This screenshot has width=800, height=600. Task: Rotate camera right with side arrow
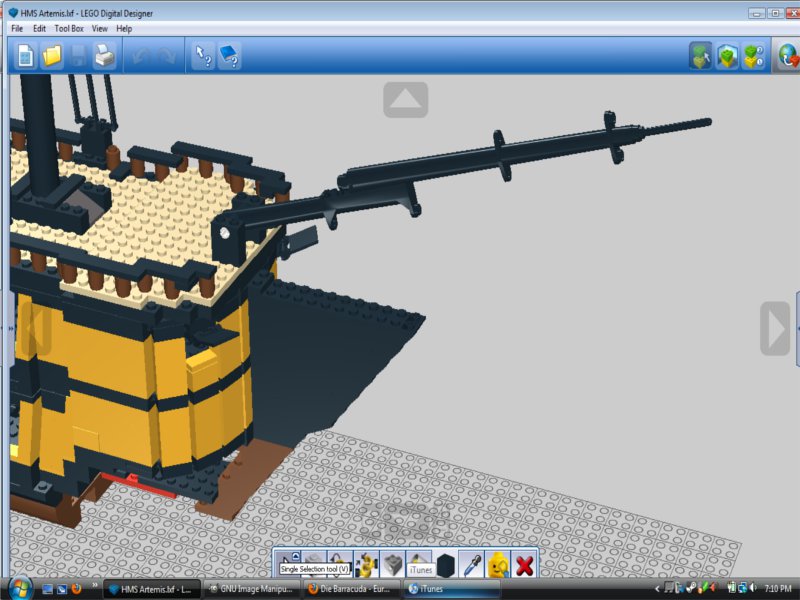[774, 328]
